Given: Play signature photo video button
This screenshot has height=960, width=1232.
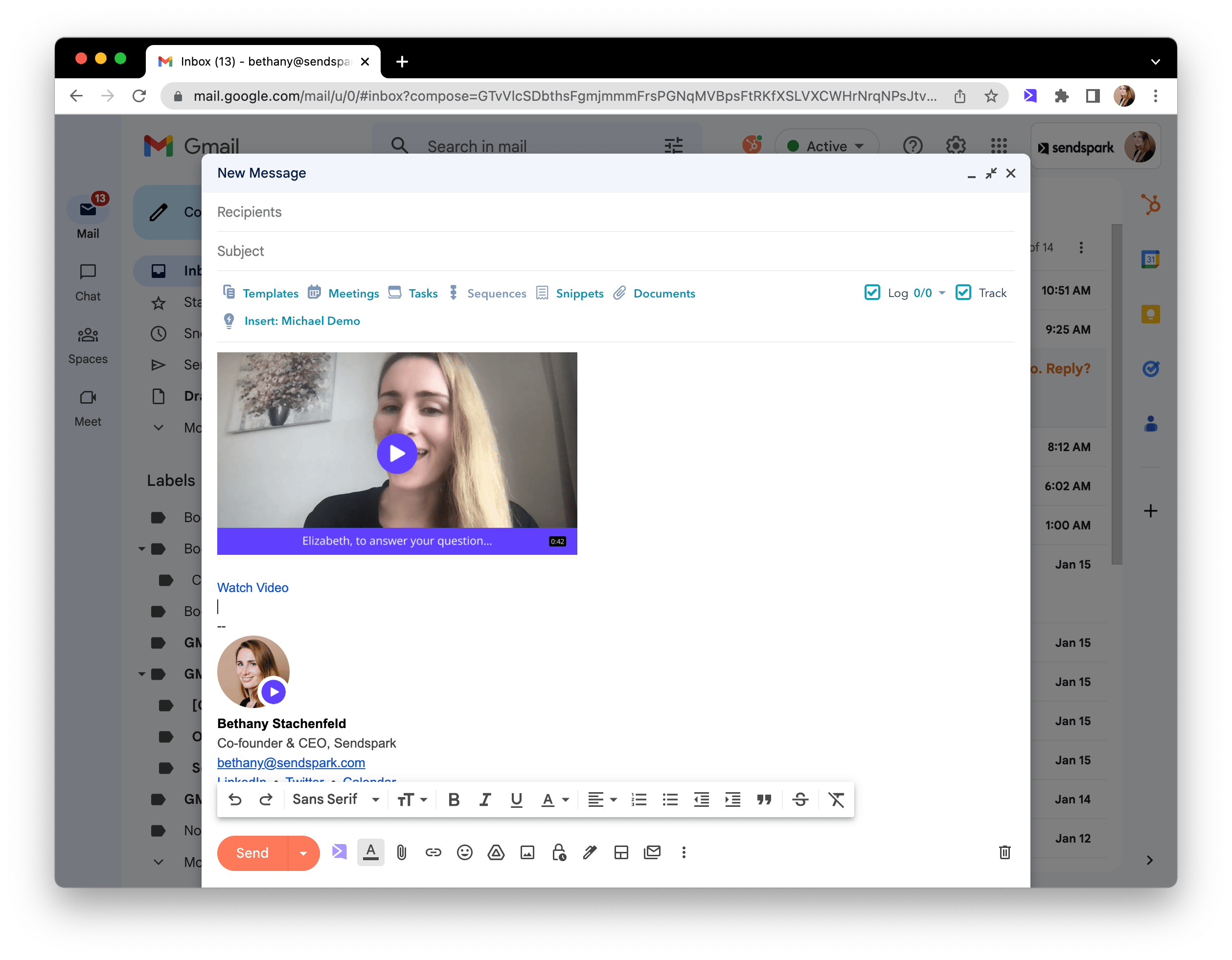Looking at the screenshot, I should point(274,691).
